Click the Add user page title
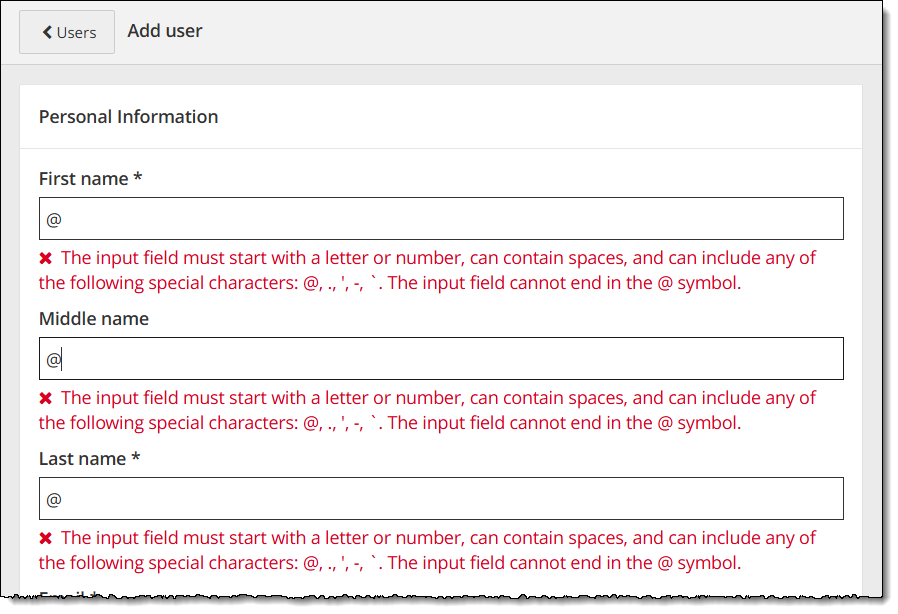 (x=165, y=31)
